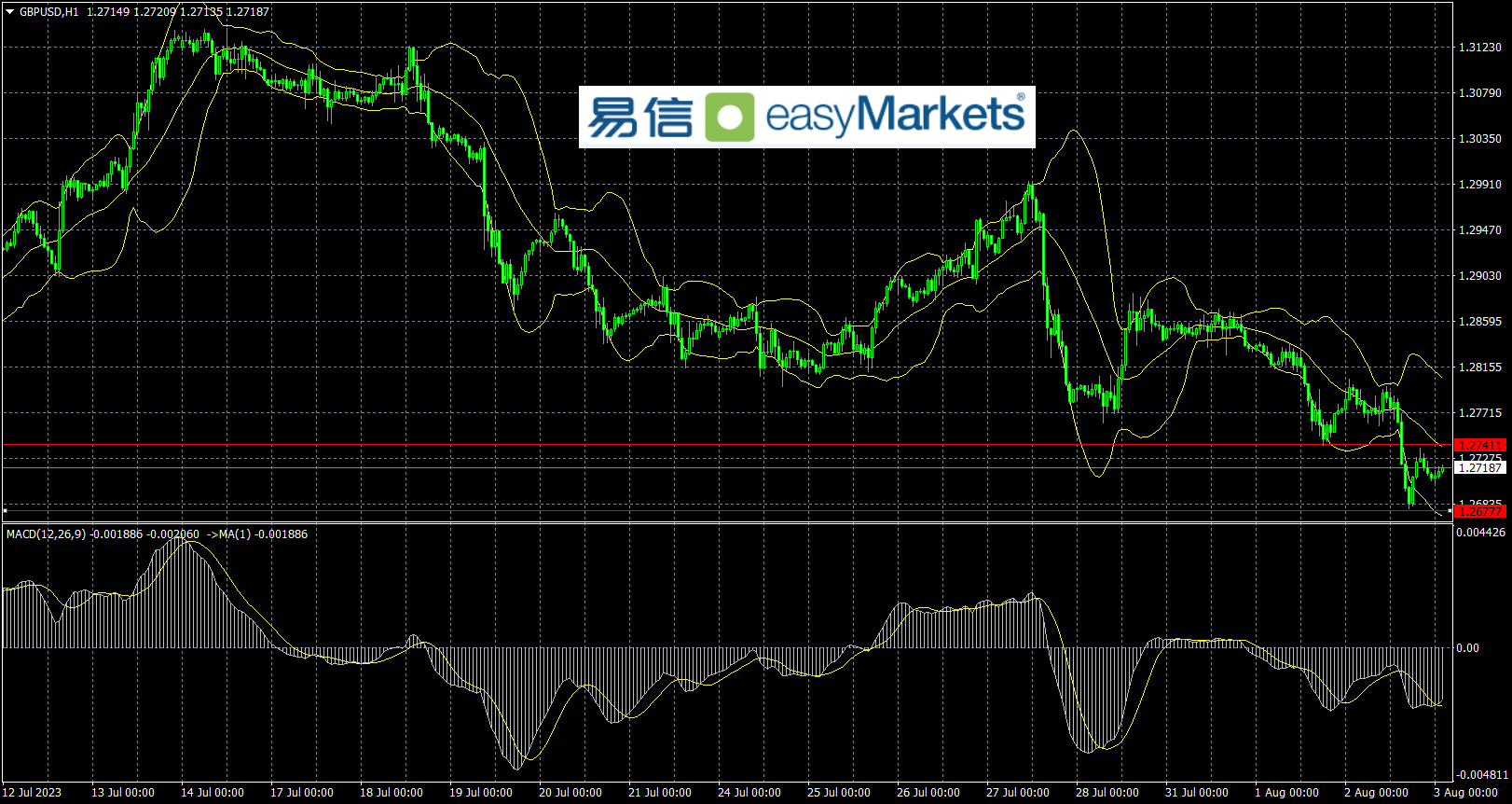Screen dimensions: 1512x804
Task: Click the 1.28595 price axis label
Action: [x=1480, y=322]
